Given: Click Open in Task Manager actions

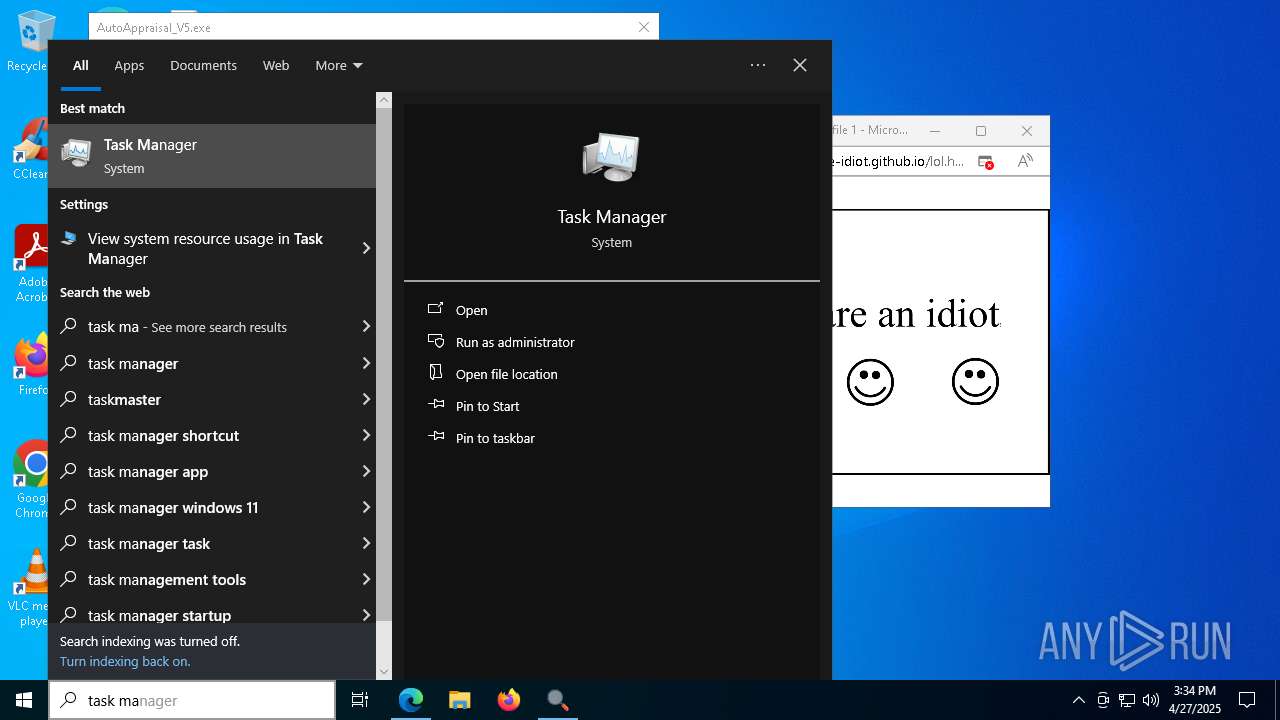Looking at the screenshot, I should (x=472, y=310).
